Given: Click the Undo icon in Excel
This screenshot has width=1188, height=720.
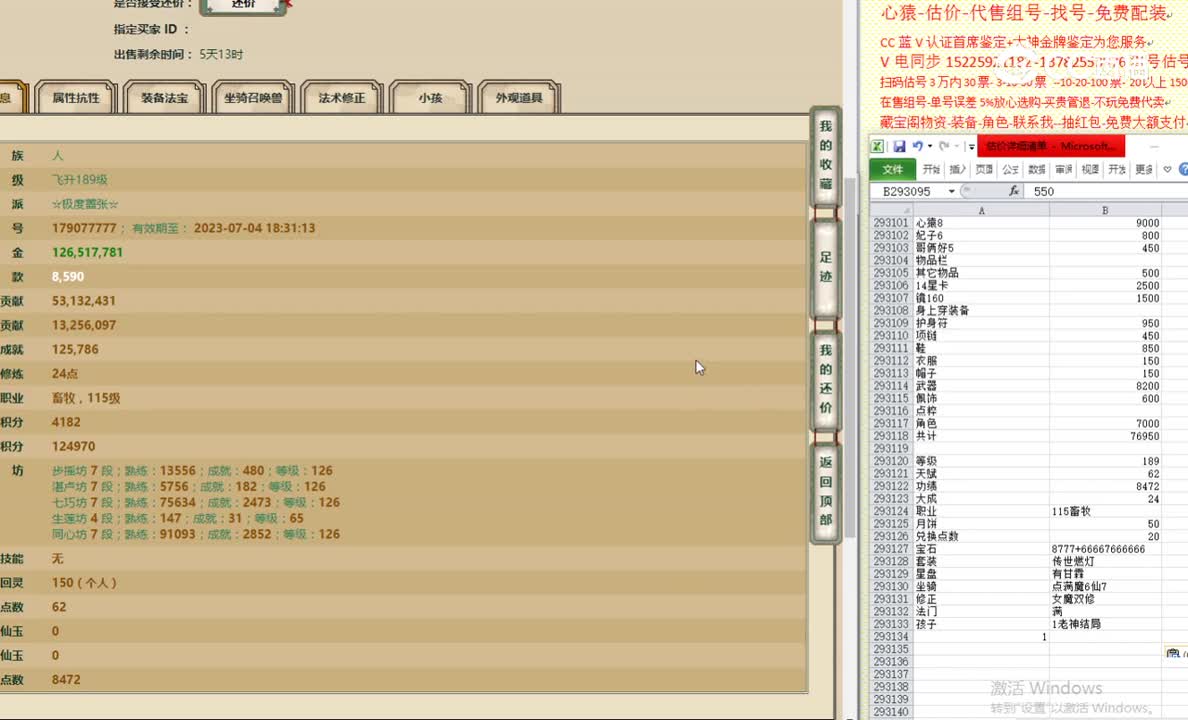Looking at the screenshot, I should point(918,146).
